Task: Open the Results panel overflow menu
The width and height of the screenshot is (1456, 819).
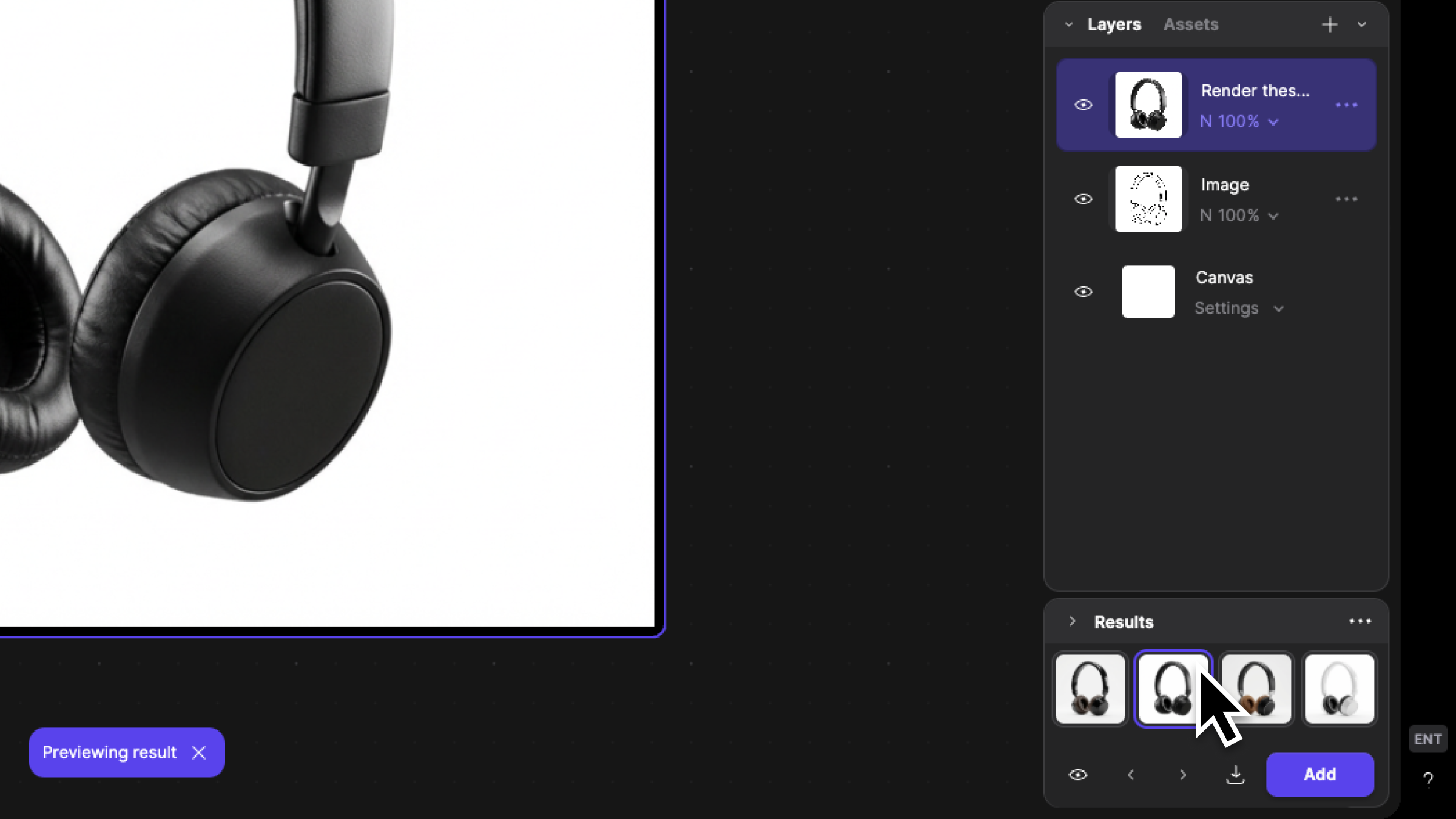Action: [x=1360, y=621]
